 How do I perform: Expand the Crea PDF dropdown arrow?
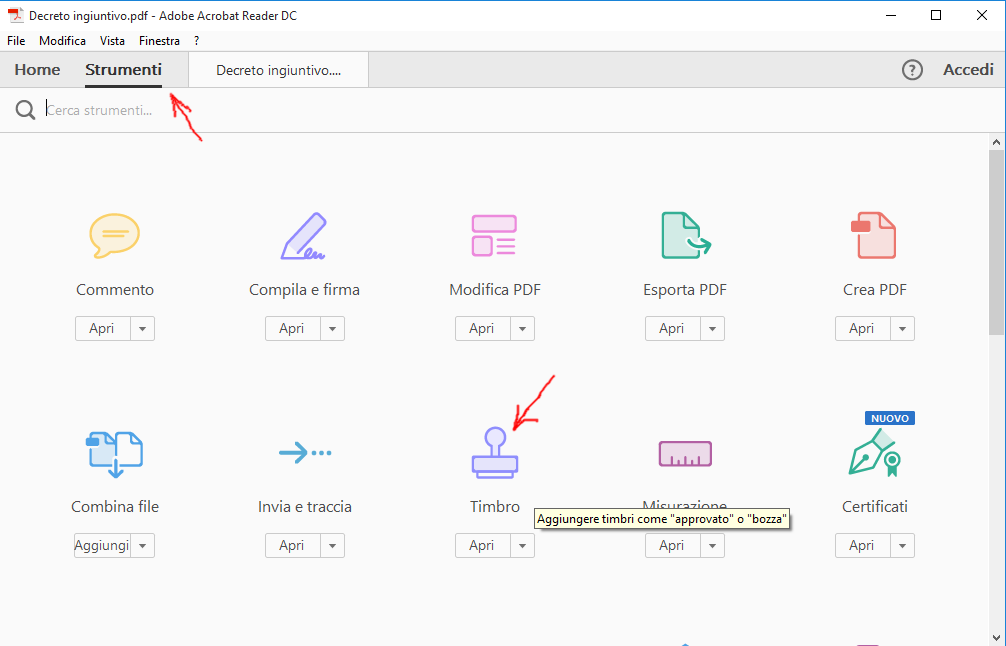tap(902, 328)
